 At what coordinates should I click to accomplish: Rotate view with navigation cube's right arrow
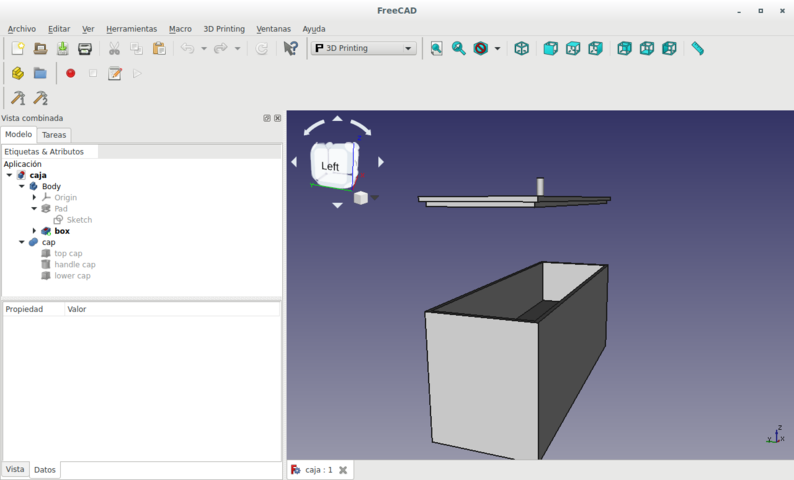click(381, 162)
